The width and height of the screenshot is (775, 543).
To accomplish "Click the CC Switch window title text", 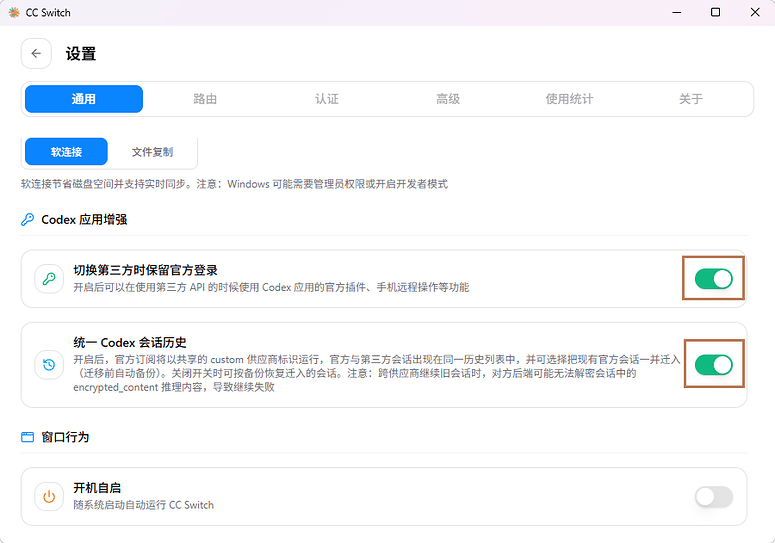I will point(48,12).
